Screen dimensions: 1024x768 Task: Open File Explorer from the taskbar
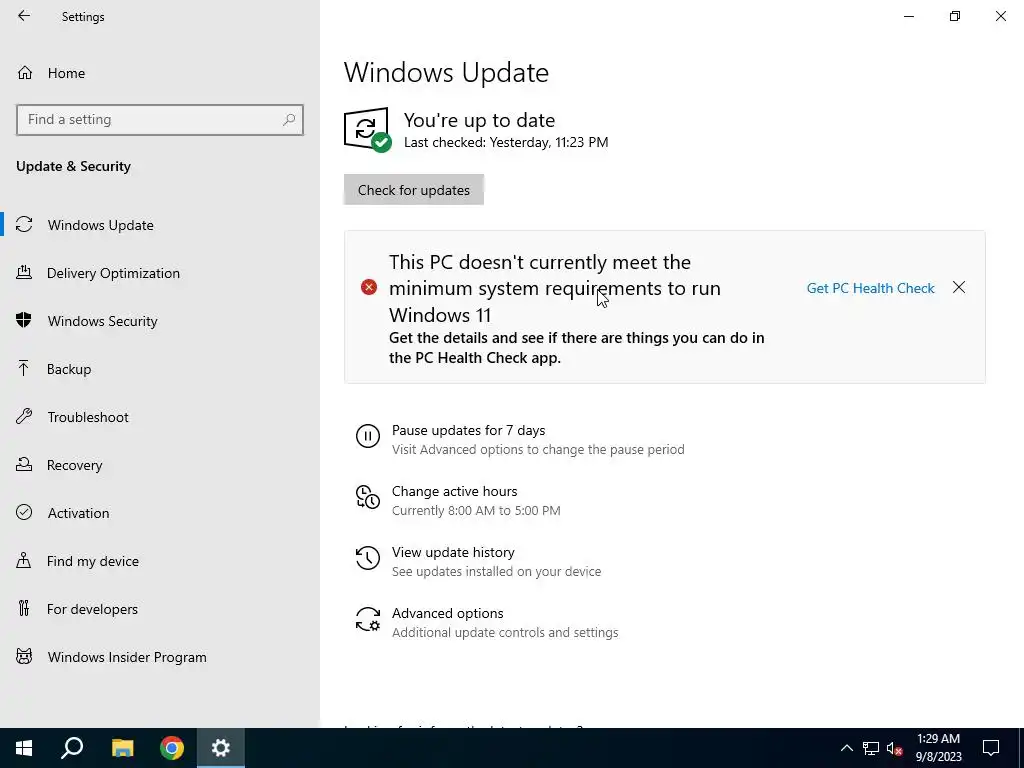(x=122, y=748)
